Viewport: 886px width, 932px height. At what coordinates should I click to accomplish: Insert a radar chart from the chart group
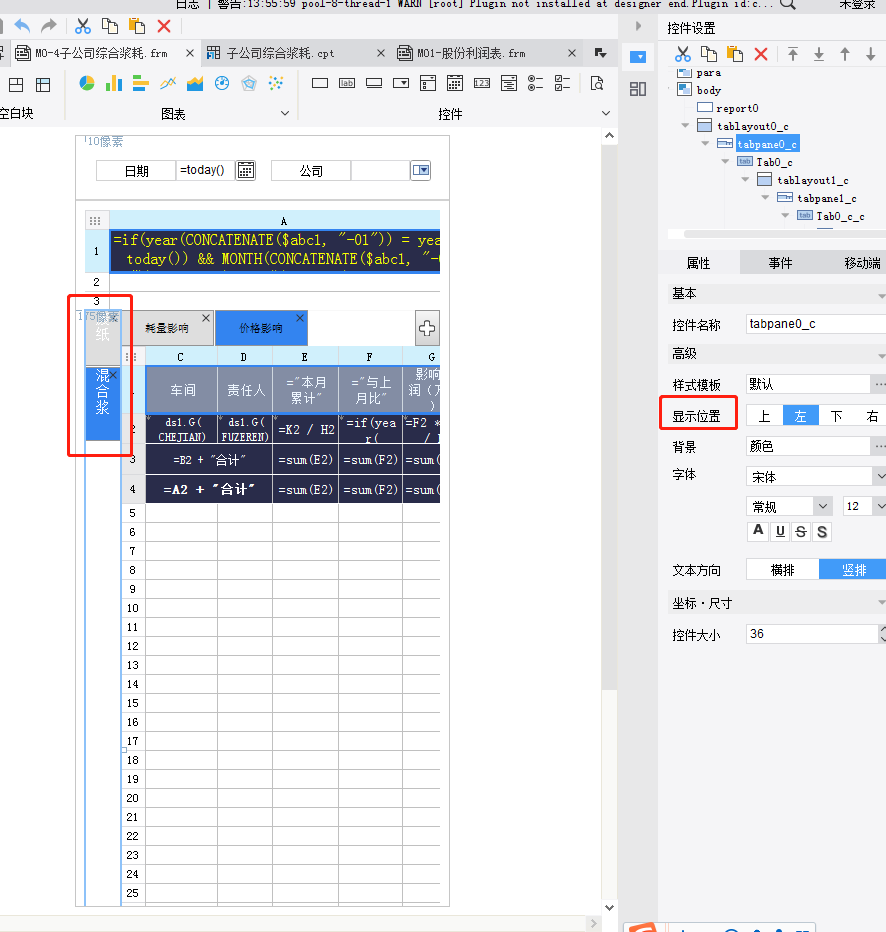tap(249, 83)
